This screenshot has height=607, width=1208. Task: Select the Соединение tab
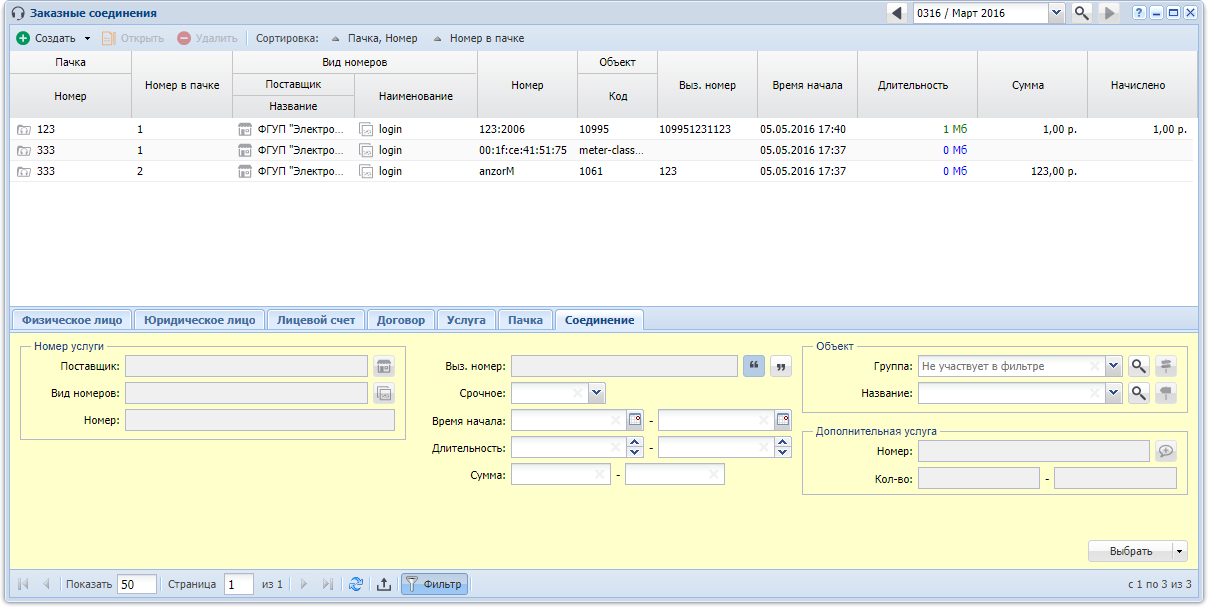tap(599, 320)
